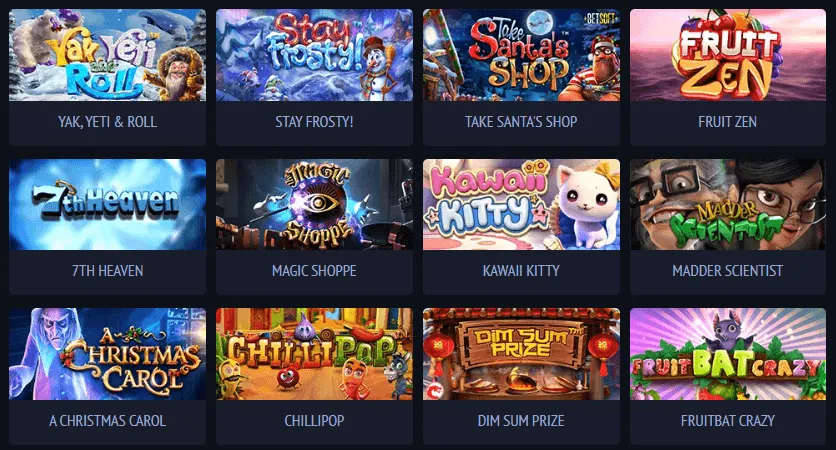Open the 7th Heaven game thumbnail
The image size is (836, 450).
coord(107,204)
